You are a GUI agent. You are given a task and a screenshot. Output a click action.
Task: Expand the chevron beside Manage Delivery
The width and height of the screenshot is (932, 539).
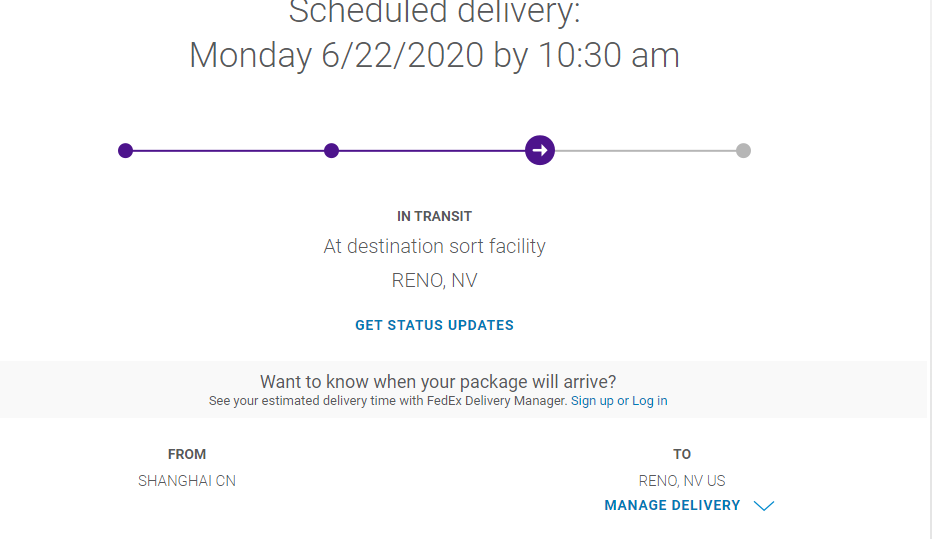click(x=764, y=506)
